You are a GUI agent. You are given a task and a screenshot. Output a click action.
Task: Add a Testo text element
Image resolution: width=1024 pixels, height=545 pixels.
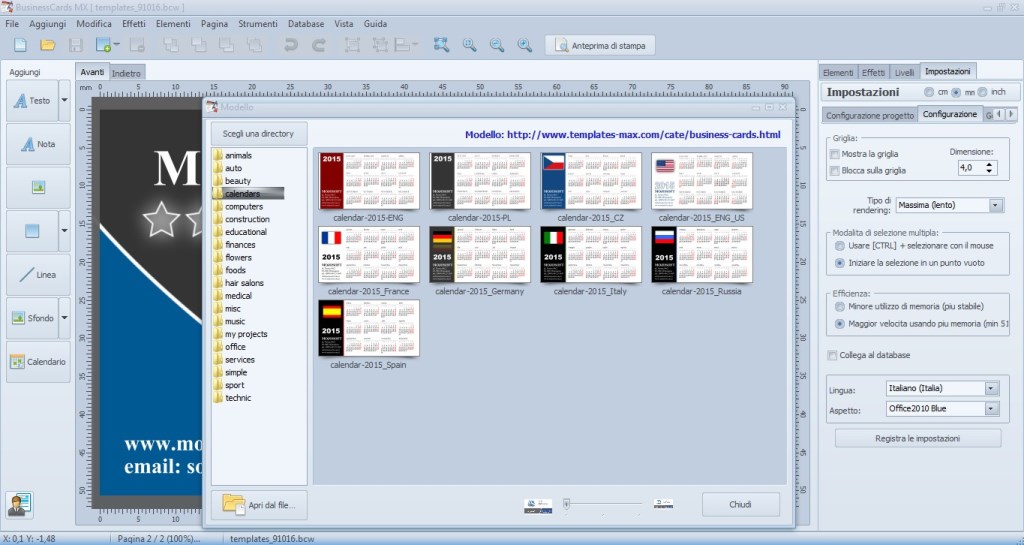click(32, 101)
